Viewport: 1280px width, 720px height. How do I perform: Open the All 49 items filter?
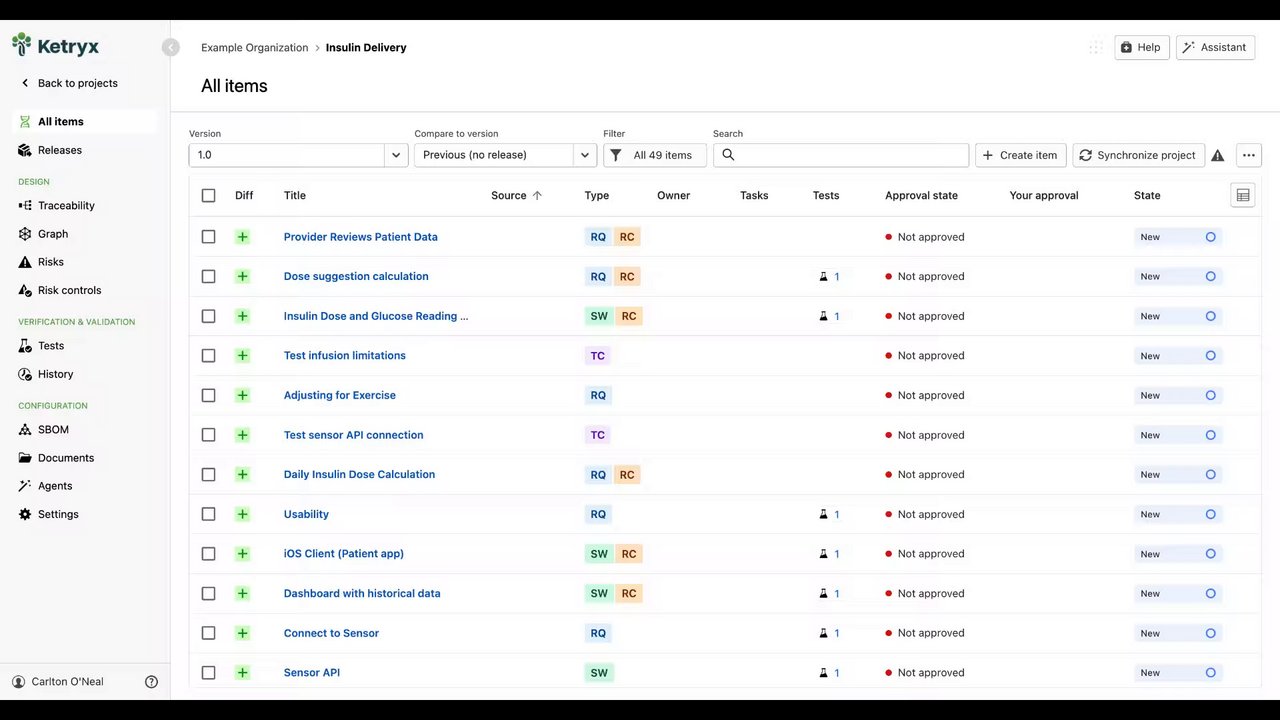(654, 155)
